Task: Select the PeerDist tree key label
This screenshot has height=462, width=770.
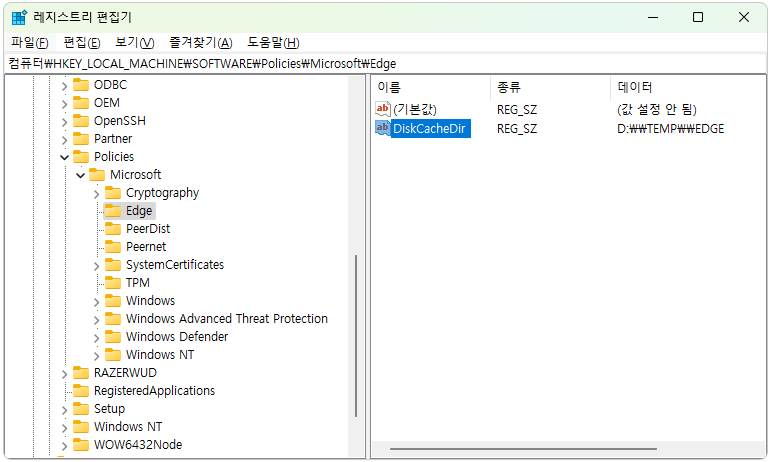Action: click(x=148, y=229)
